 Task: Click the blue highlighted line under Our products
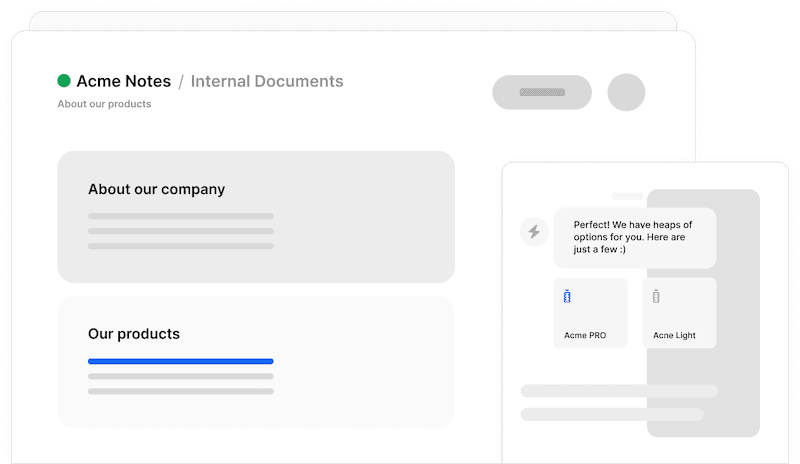181,361
